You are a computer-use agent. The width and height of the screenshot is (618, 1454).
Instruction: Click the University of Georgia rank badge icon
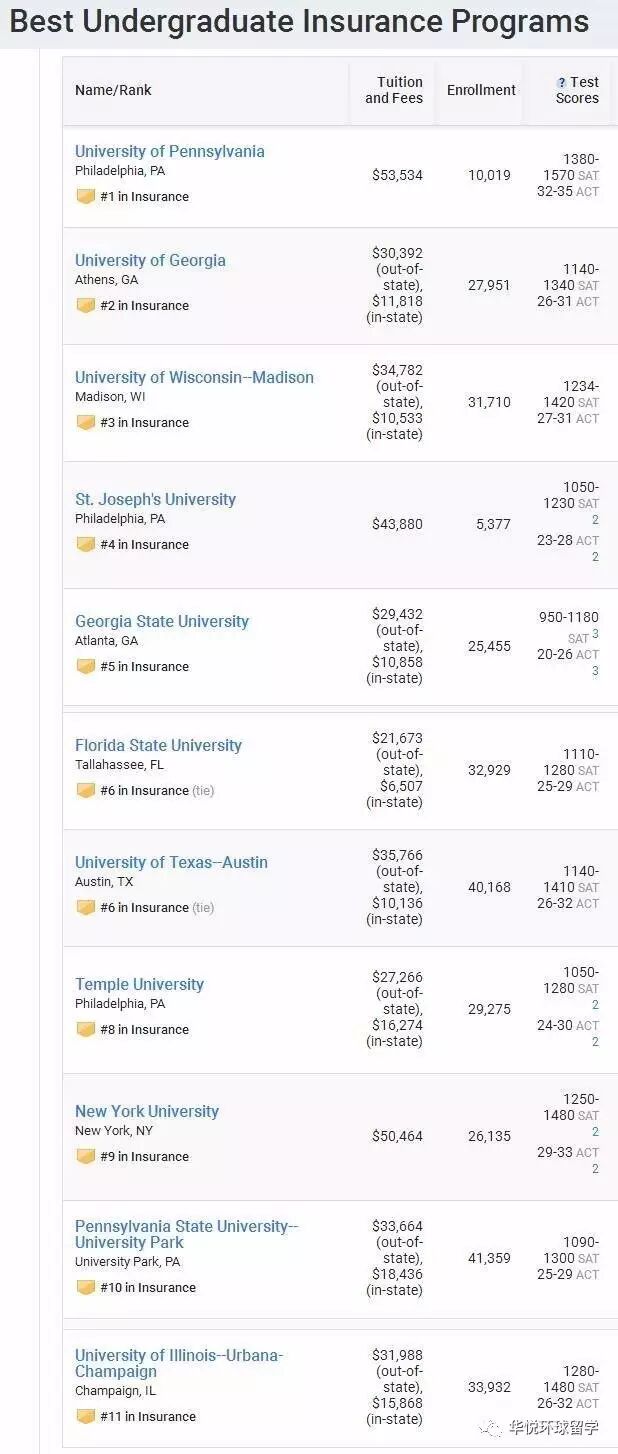pyautogui.click(x=86, y=306)
